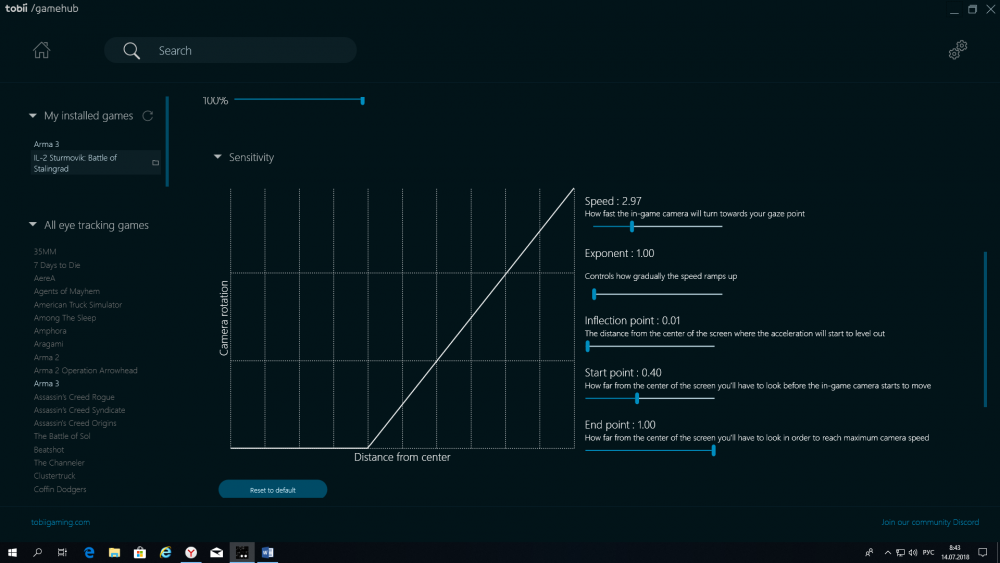
Task: Select Among The Sleep
Action: coord(64,318)
